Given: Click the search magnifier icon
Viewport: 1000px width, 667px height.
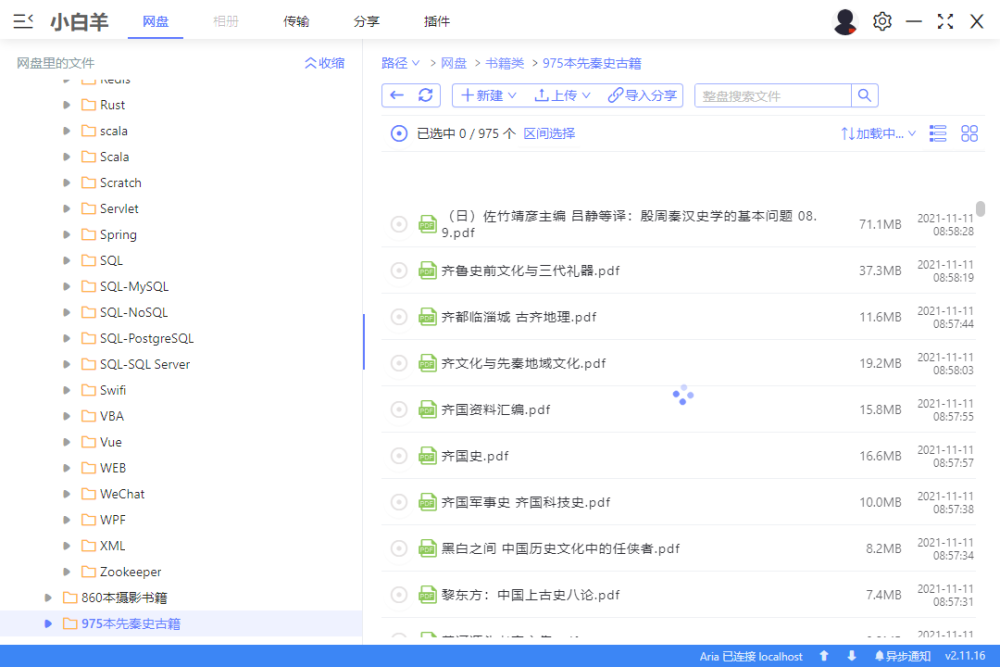Looking at the screenshot, I should 864,96.
